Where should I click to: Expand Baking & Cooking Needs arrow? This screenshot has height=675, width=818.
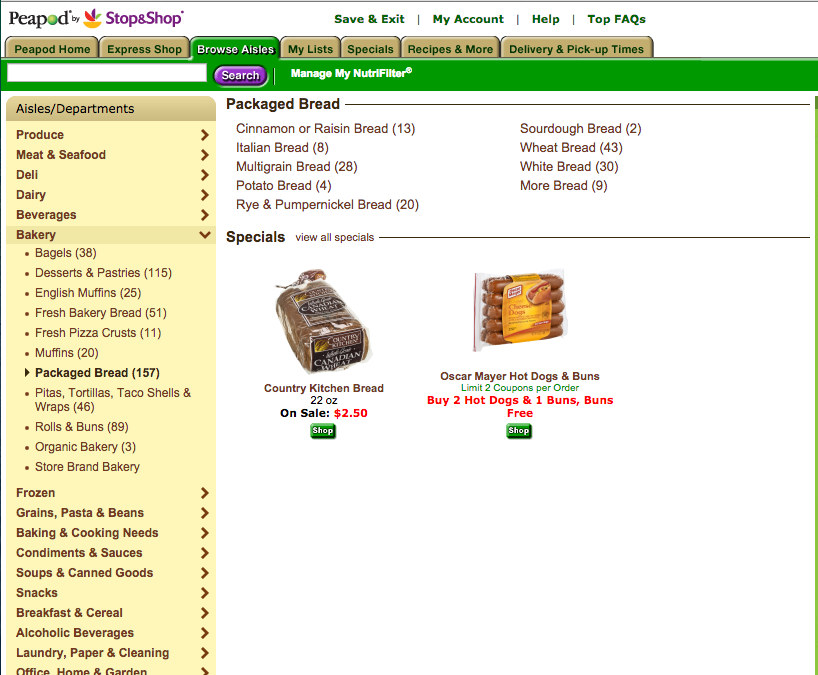click(x=204, y=533)
